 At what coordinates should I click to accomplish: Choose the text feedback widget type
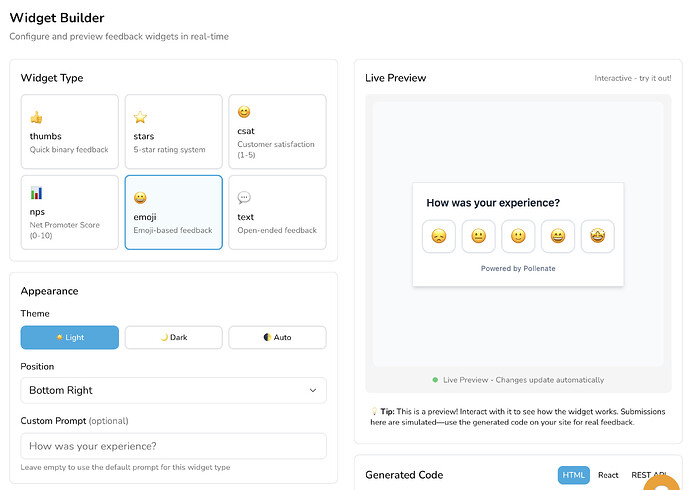[278, 212]
